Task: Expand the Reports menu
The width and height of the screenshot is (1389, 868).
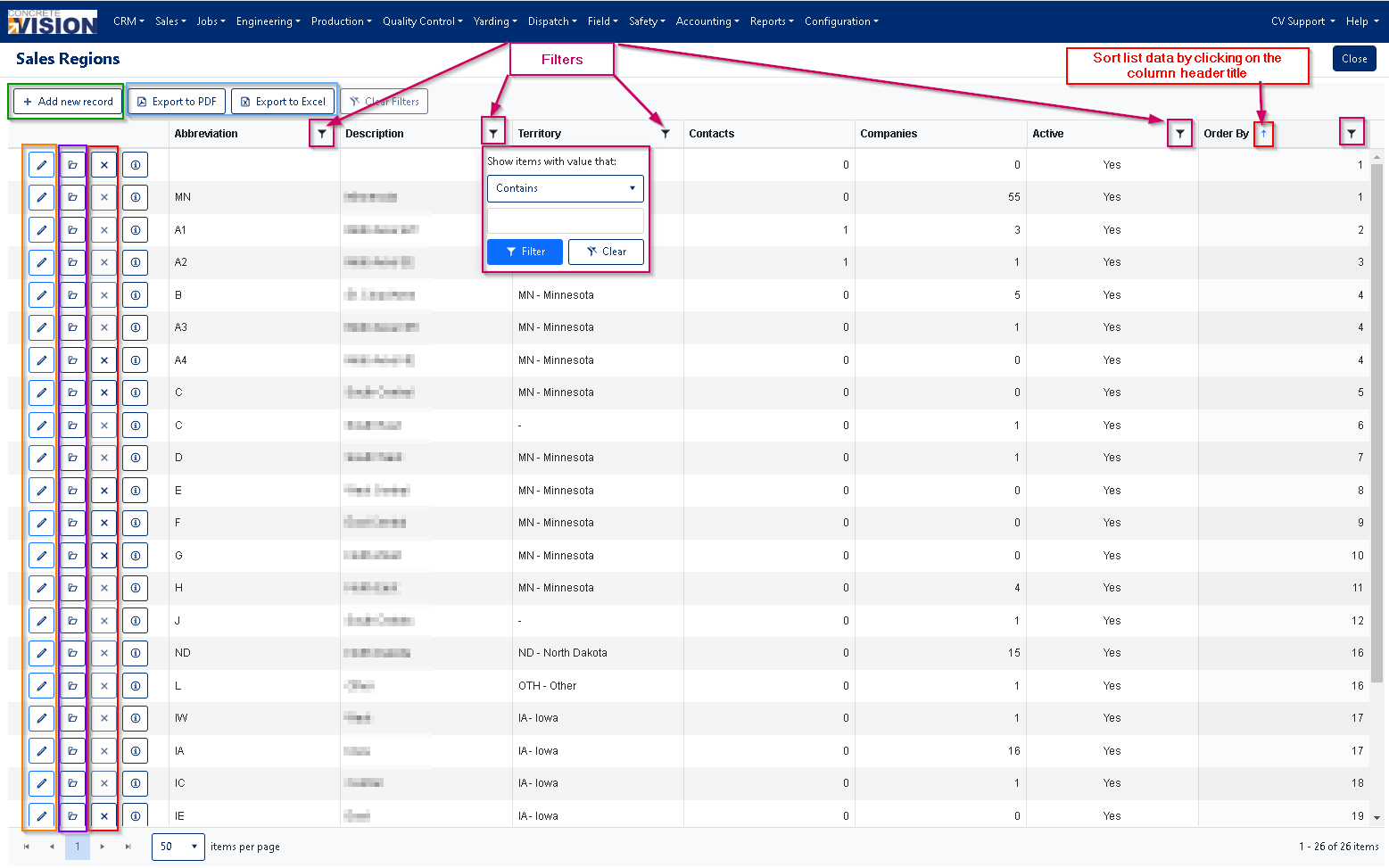Action: tap(772, 21)
